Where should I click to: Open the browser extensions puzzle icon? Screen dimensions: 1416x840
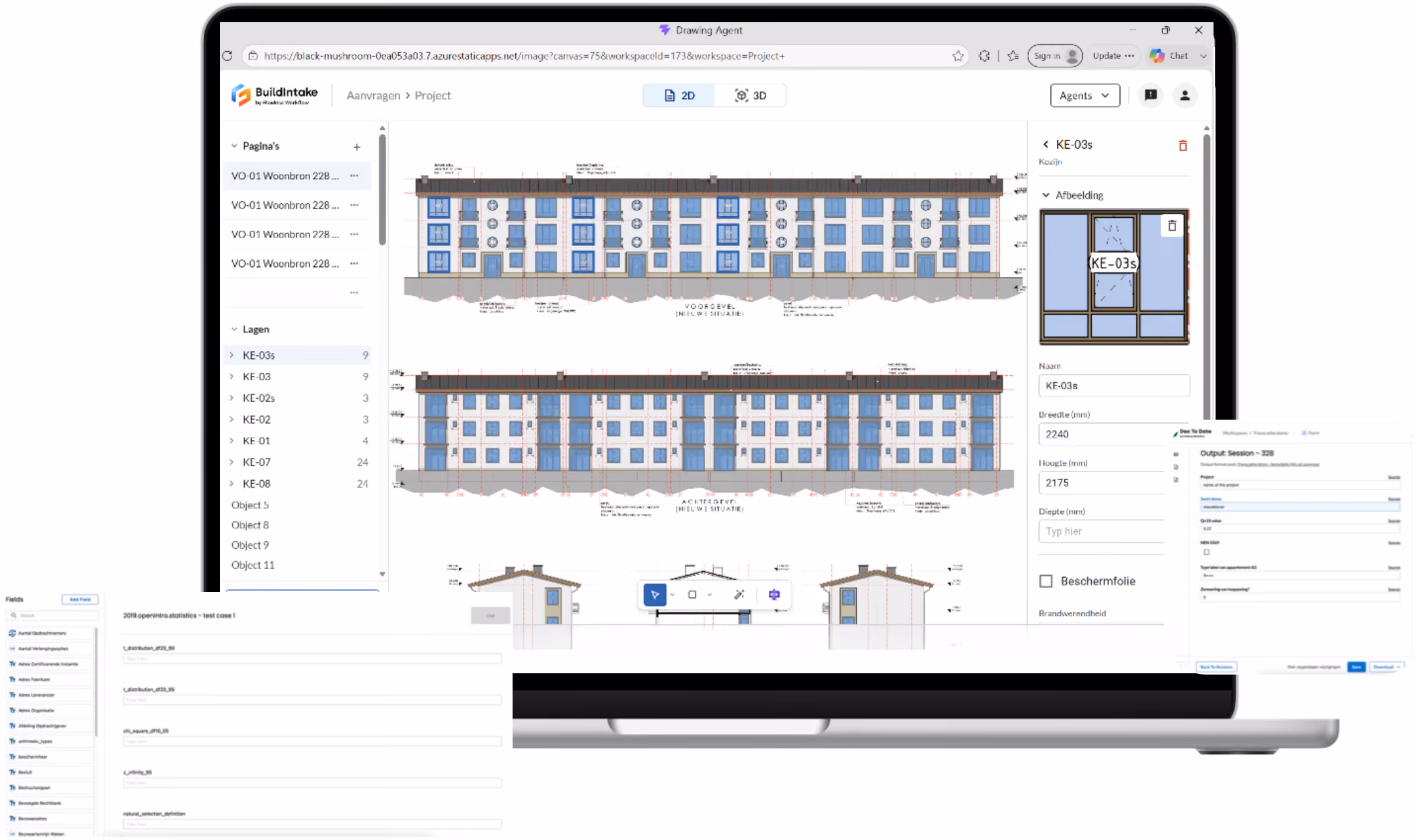[984, 56]
